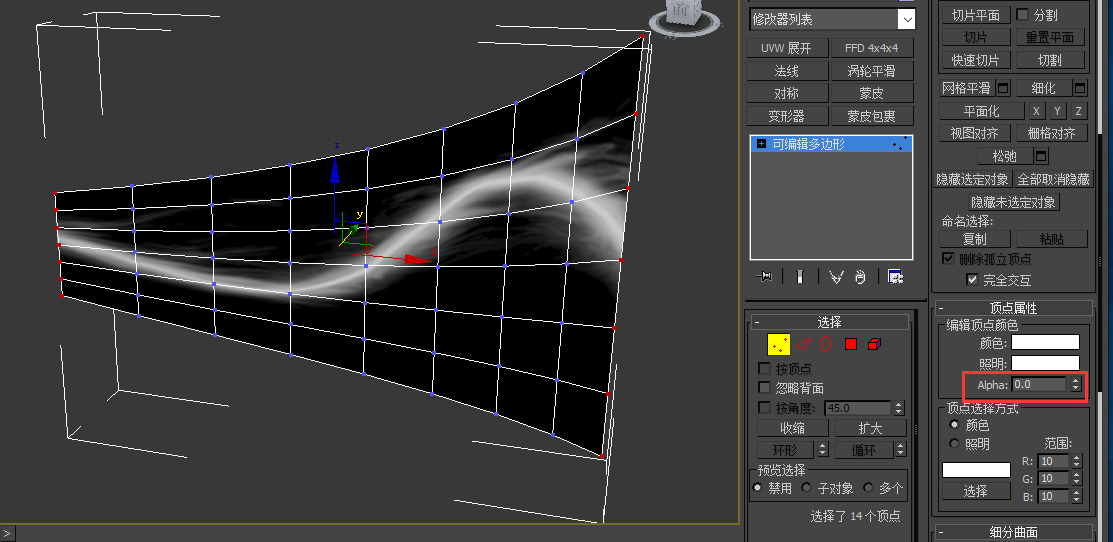Click the 全部取消隐藏 button

[x=1053, y=179]
